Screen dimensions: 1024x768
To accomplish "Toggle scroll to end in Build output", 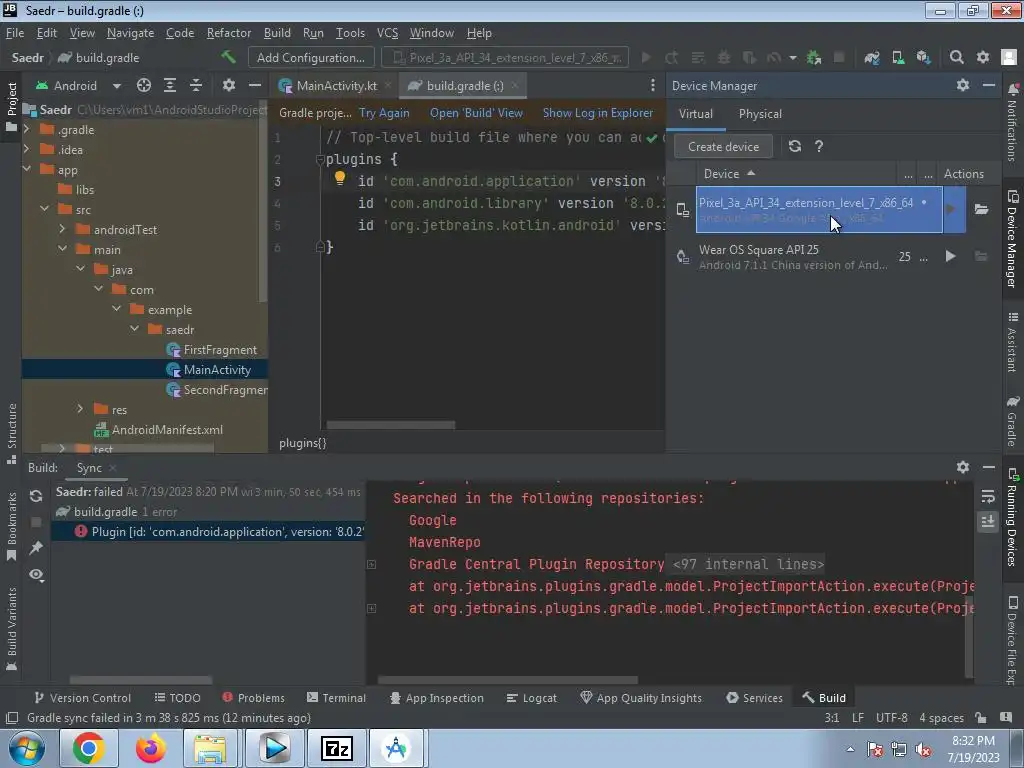I will point(987,521).
